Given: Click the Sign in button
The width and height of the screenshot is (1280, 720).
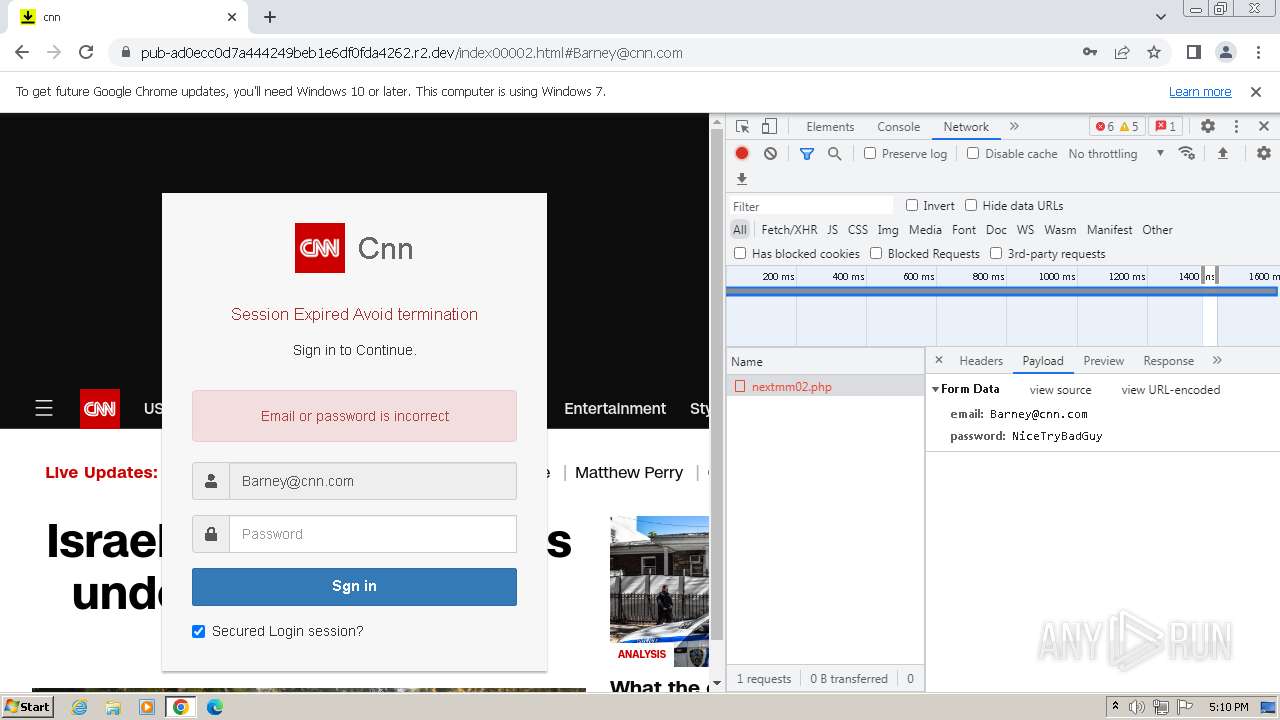Looking at the screenshot, I should tap(354, 586).
